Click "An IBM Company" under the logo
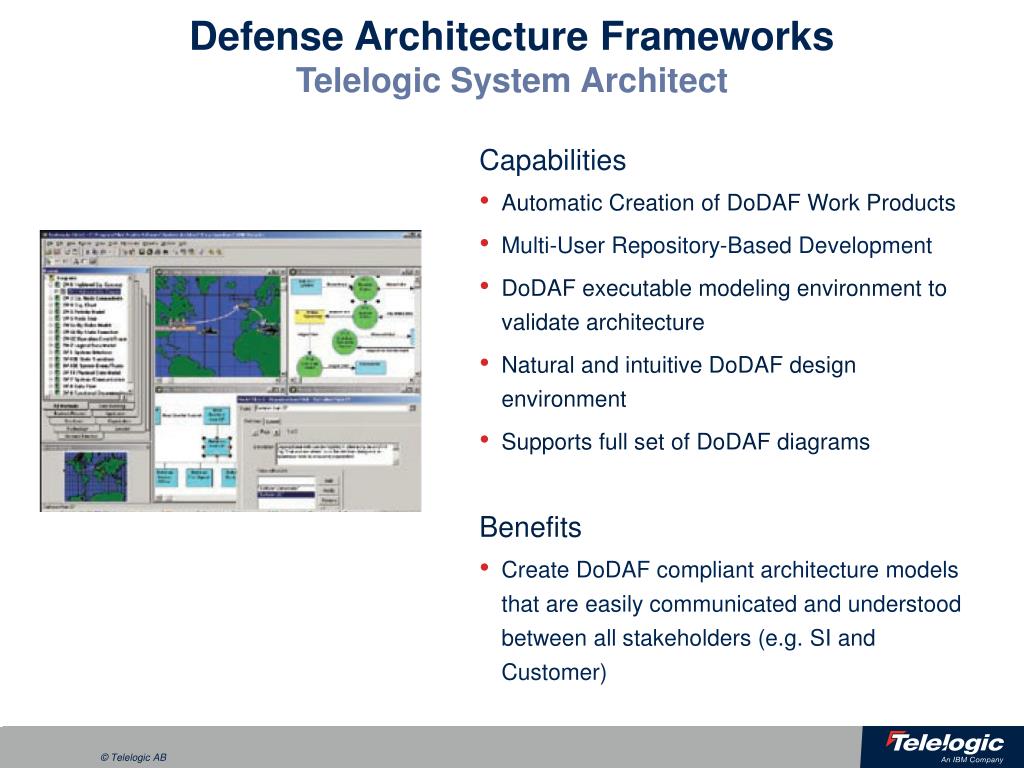 tap(972, 760)
